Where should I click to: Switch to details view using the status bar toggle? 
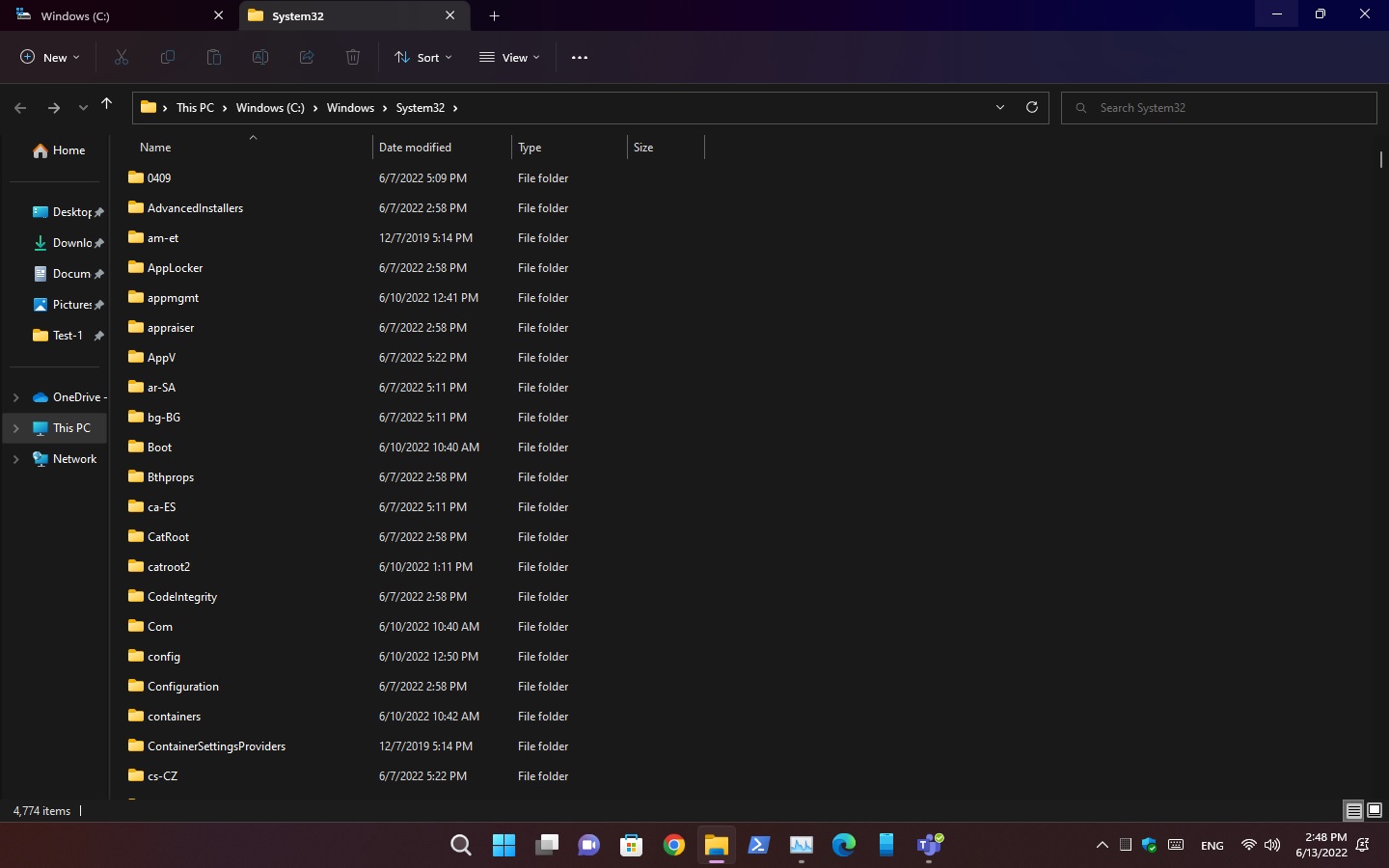(1354, 811)
